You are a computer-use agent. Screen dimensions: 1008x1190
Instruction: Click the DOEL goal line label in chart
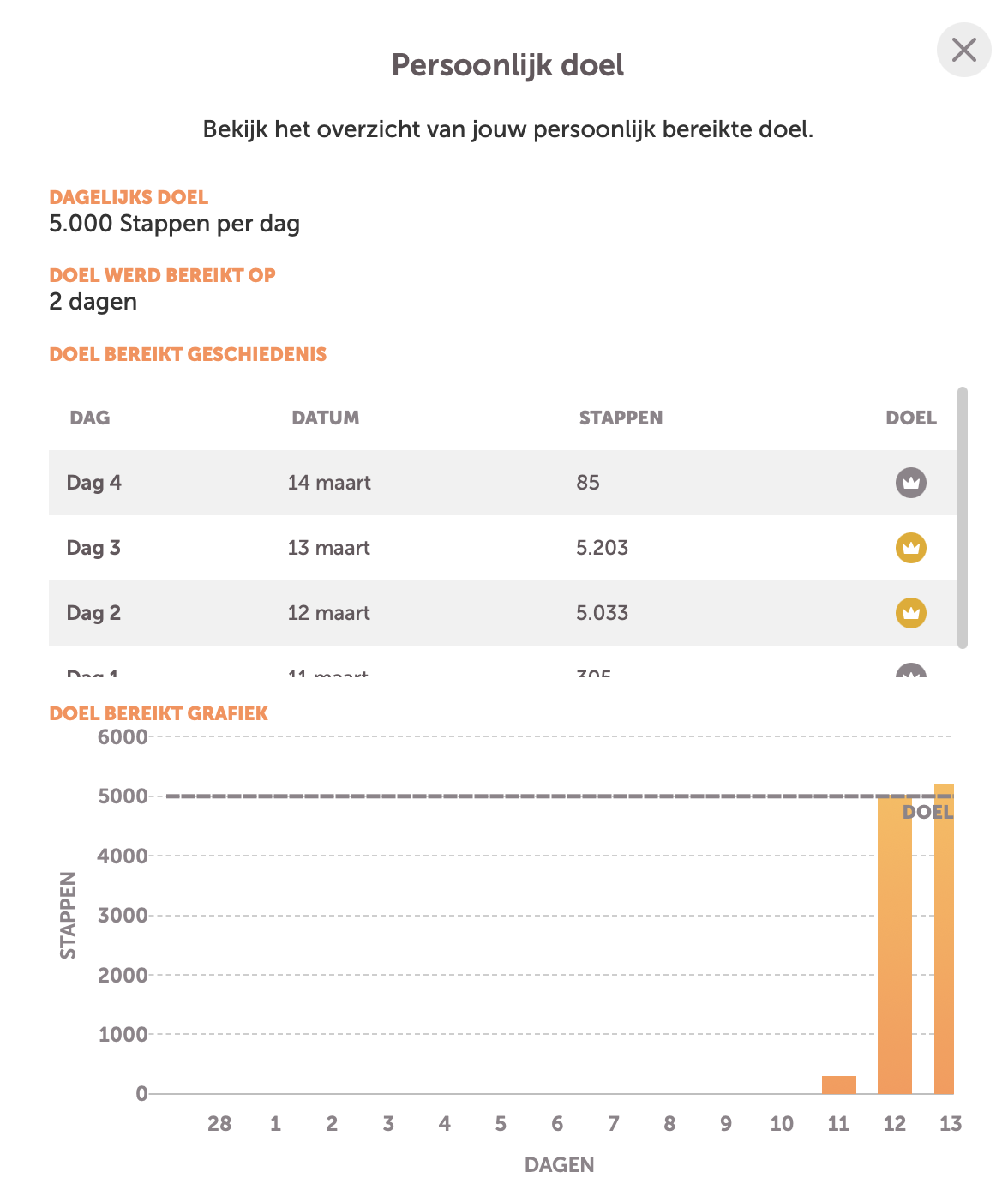927,812
